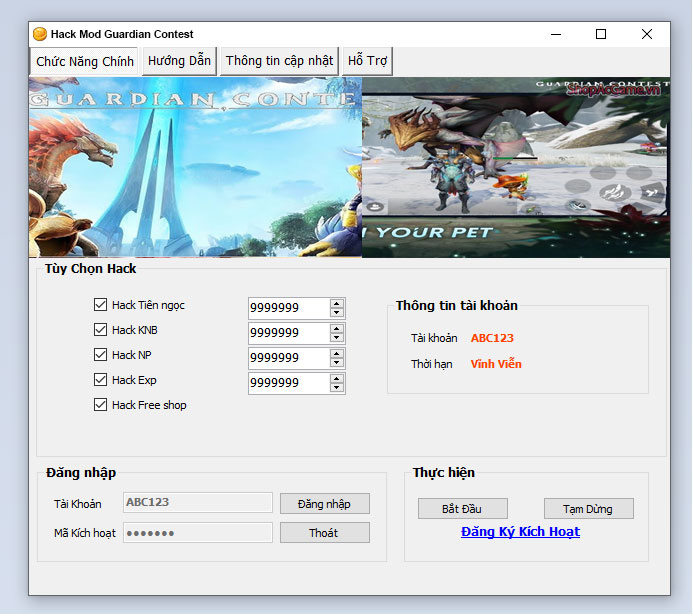Click the orange app icon in title bar

pos(40,34)
